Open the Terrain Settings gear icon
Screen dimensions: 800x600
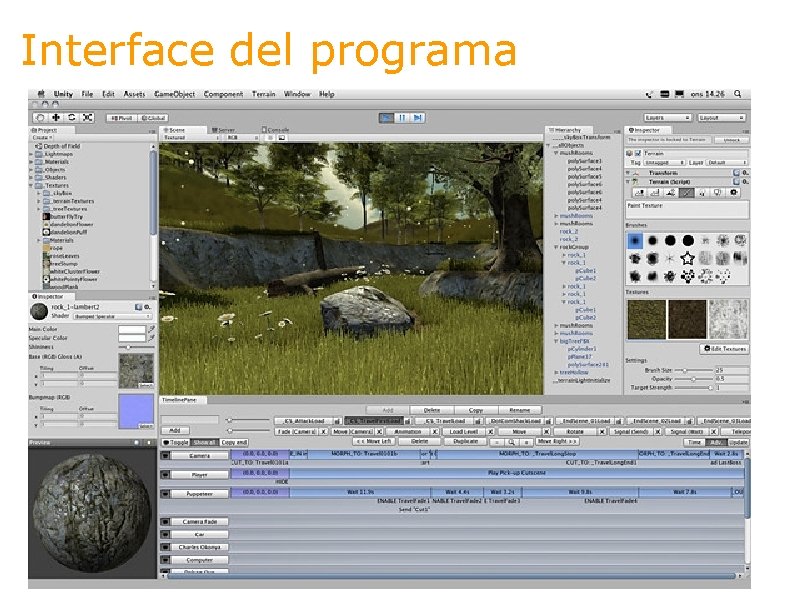point(734,192)
